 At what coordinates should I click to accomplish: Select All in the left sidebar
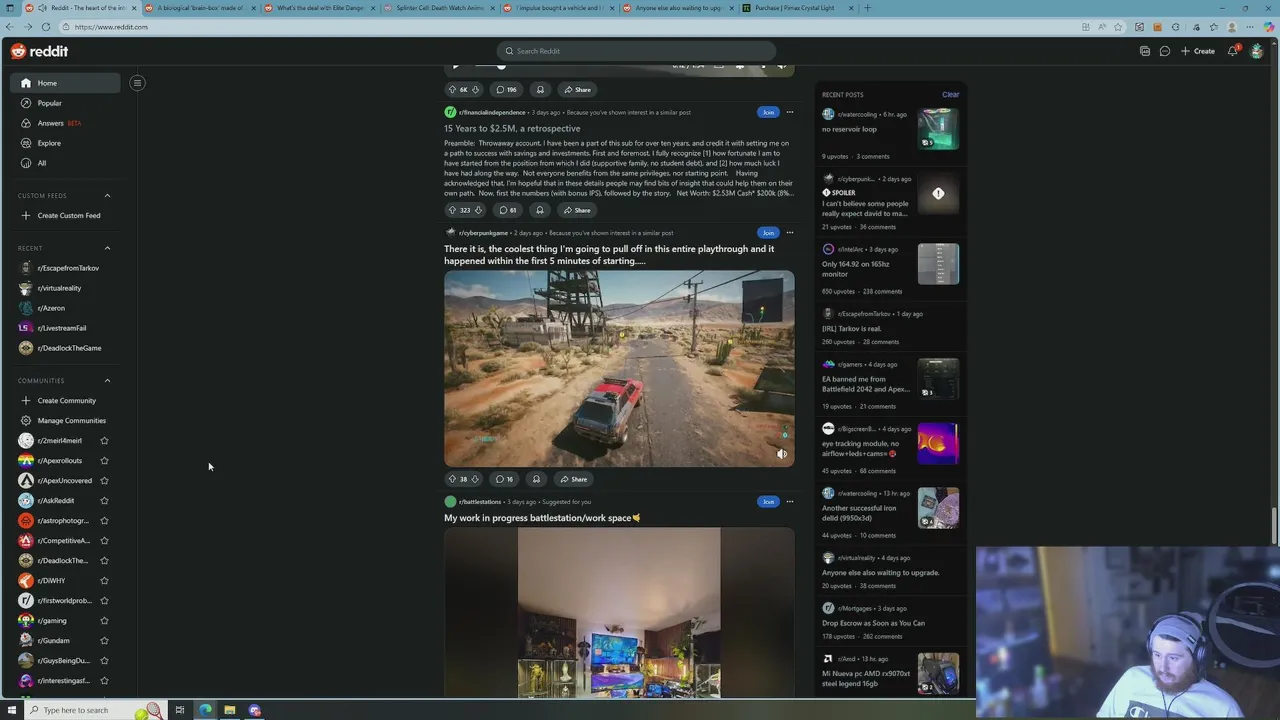66,163
